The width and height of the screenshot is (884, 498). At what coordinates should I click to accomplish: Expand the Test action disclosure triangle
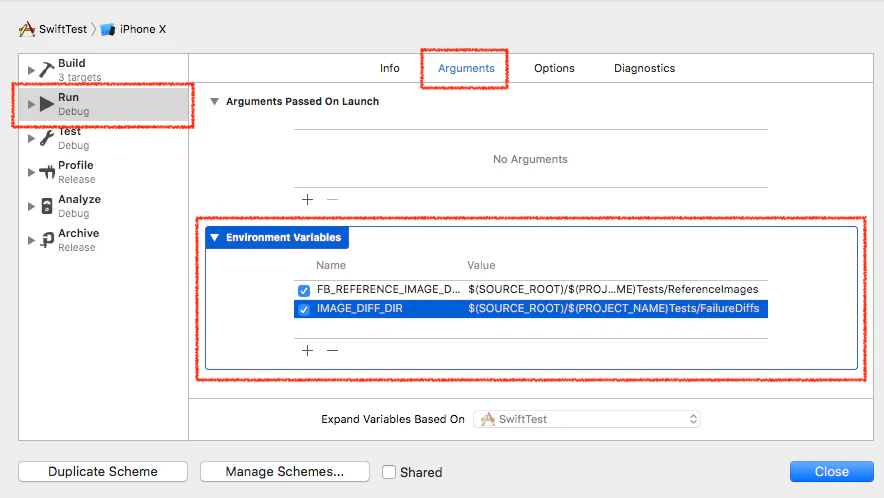(x=31, y=138)
